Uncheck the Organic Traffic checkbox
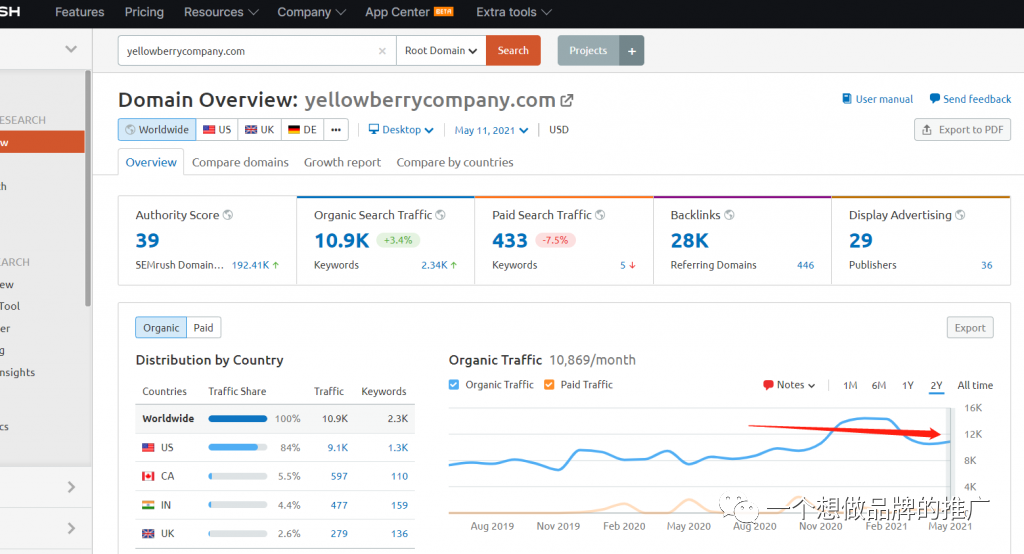Image resolution: width=1024 pixels, height=554 pixels. (x=454, y=385)
